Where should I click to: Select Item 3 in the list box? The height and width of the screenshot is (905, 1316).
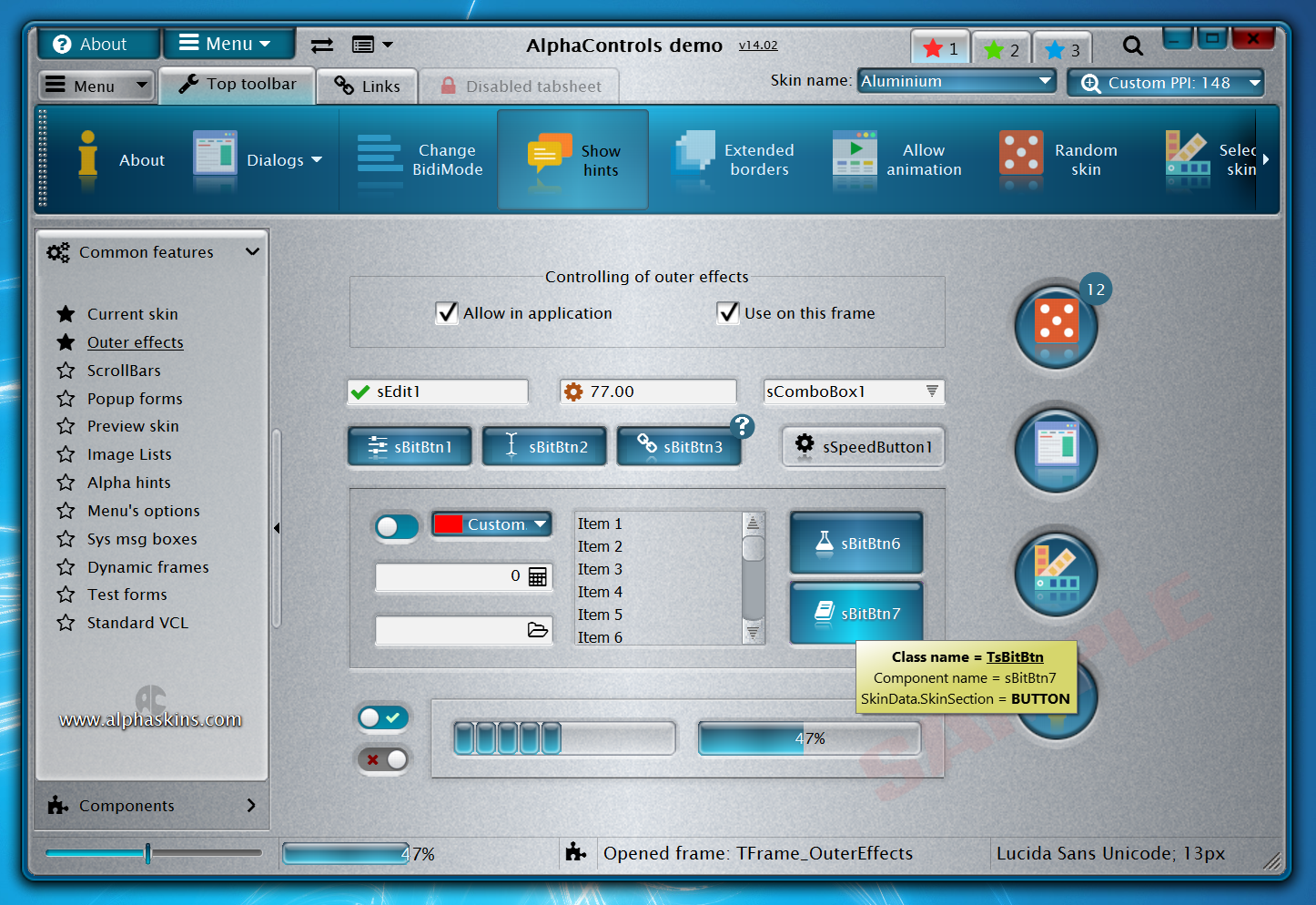coord(600,569)
